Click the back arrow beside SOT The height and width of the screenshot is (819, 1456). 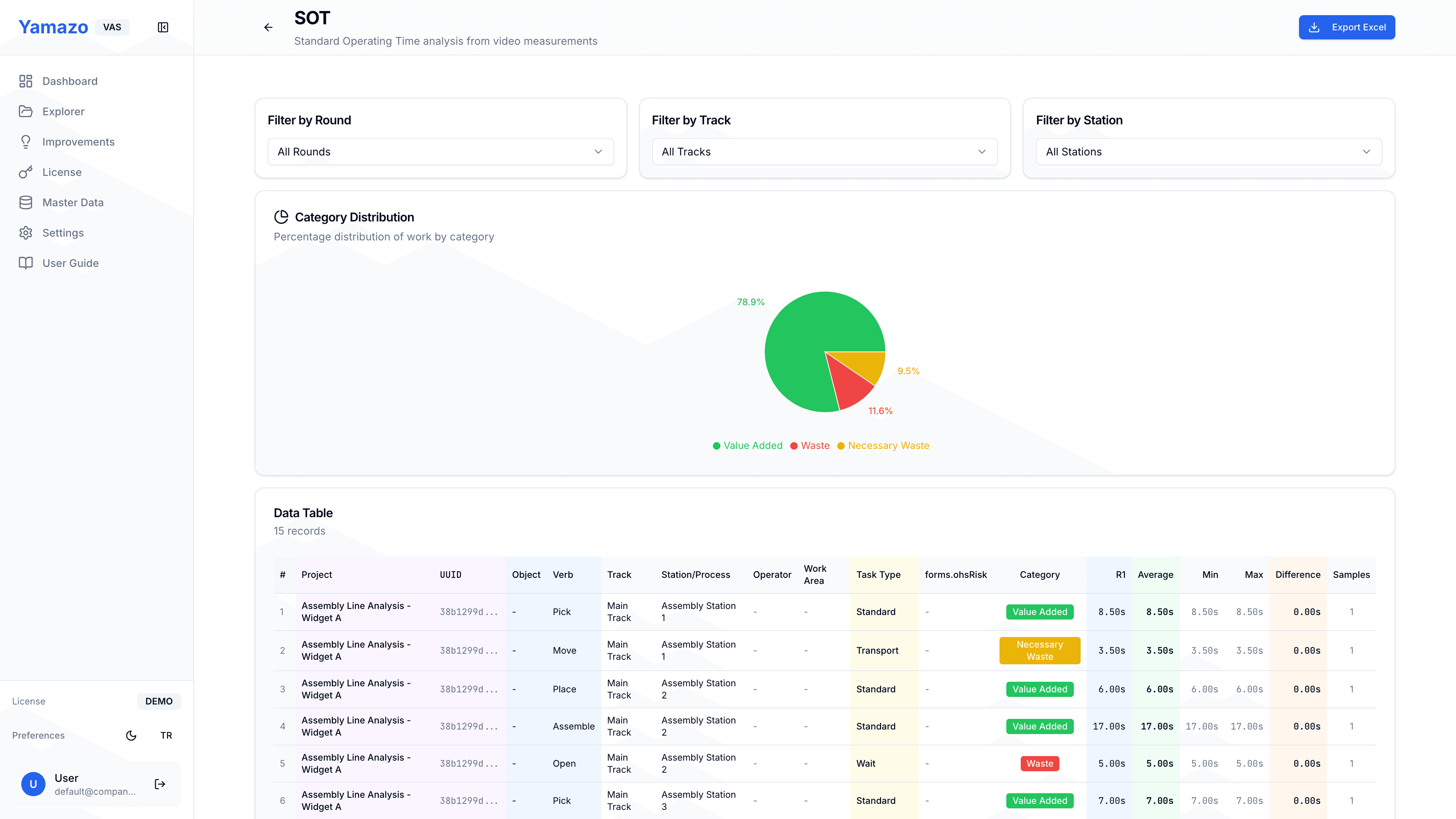click(268, 27)
